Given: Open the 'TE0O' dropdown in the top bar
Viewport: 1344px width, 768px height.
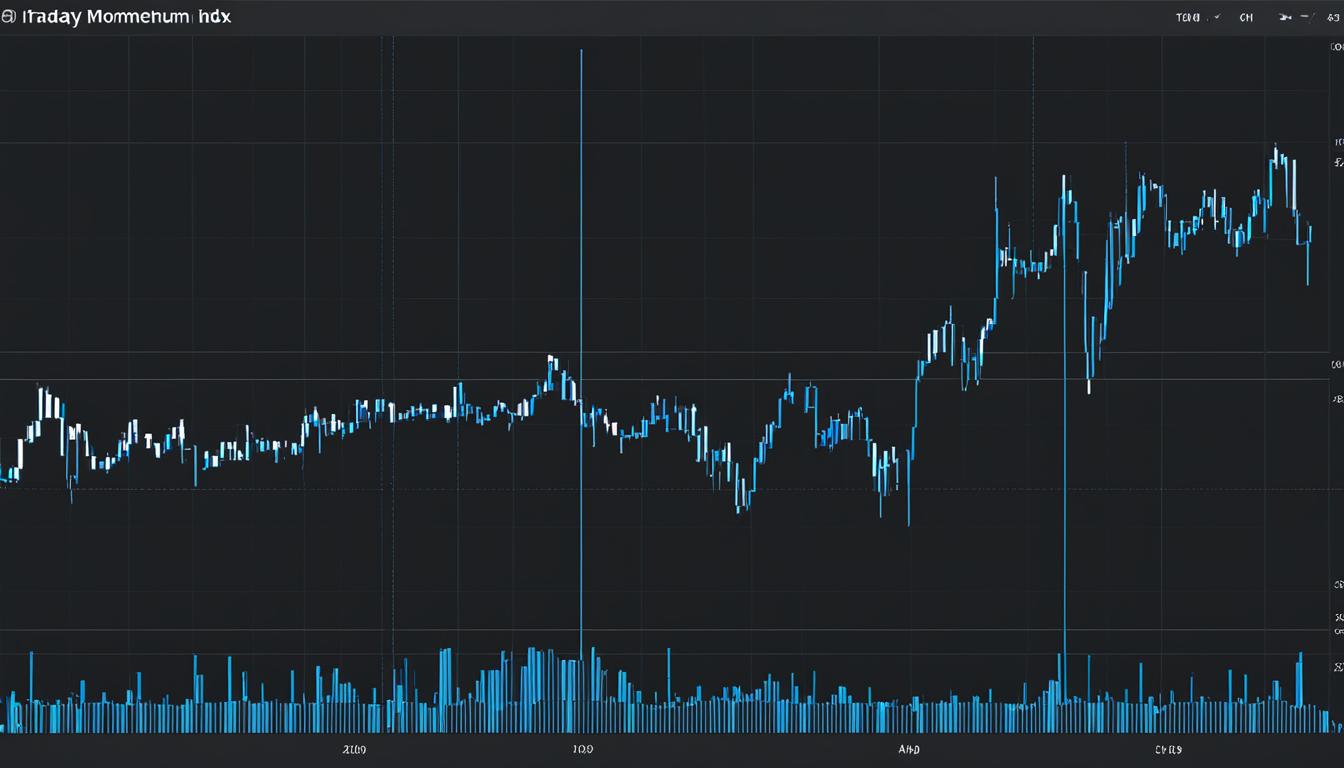Looking at the screenshot, I should [1198, 18].
